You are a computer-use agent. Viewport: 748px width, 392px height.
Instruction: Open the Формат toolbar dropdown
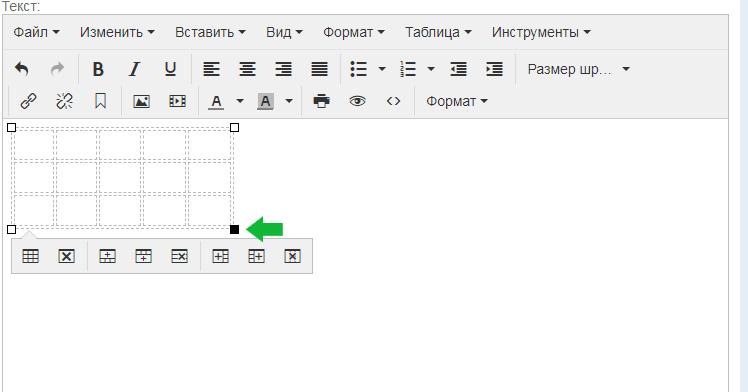(457, 101)
